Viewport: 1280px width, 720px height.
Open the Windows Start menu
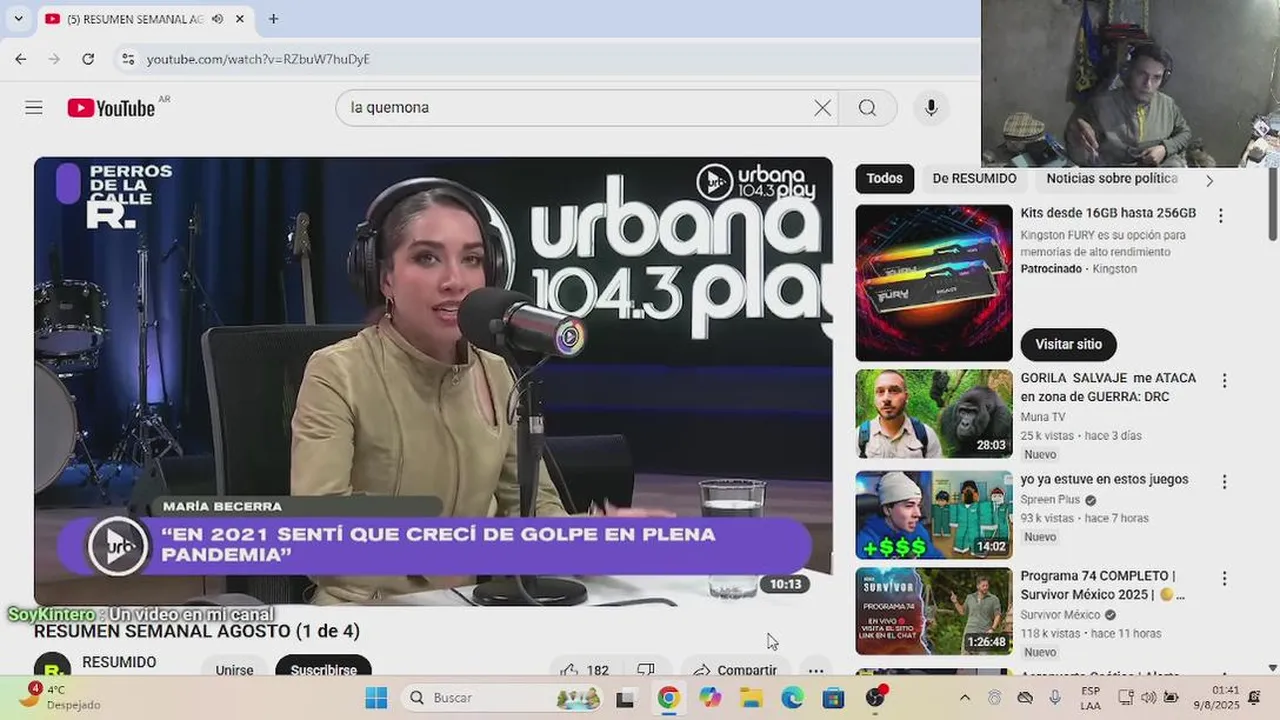tap(376, 698)
